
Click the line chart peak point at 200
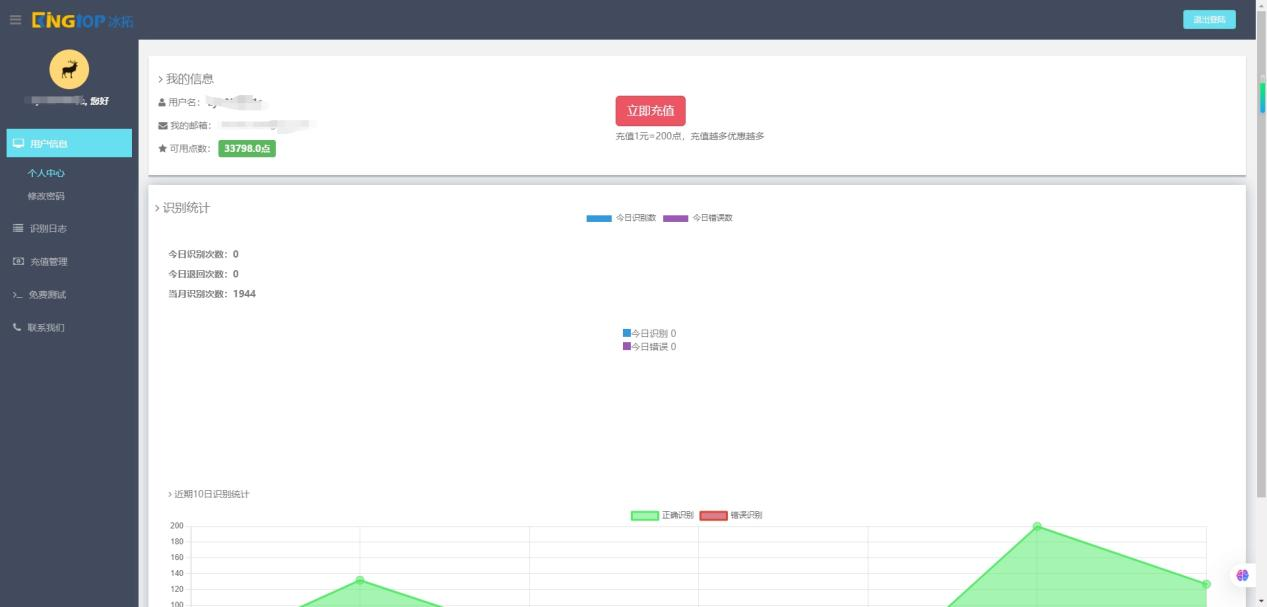[1037, 526]
